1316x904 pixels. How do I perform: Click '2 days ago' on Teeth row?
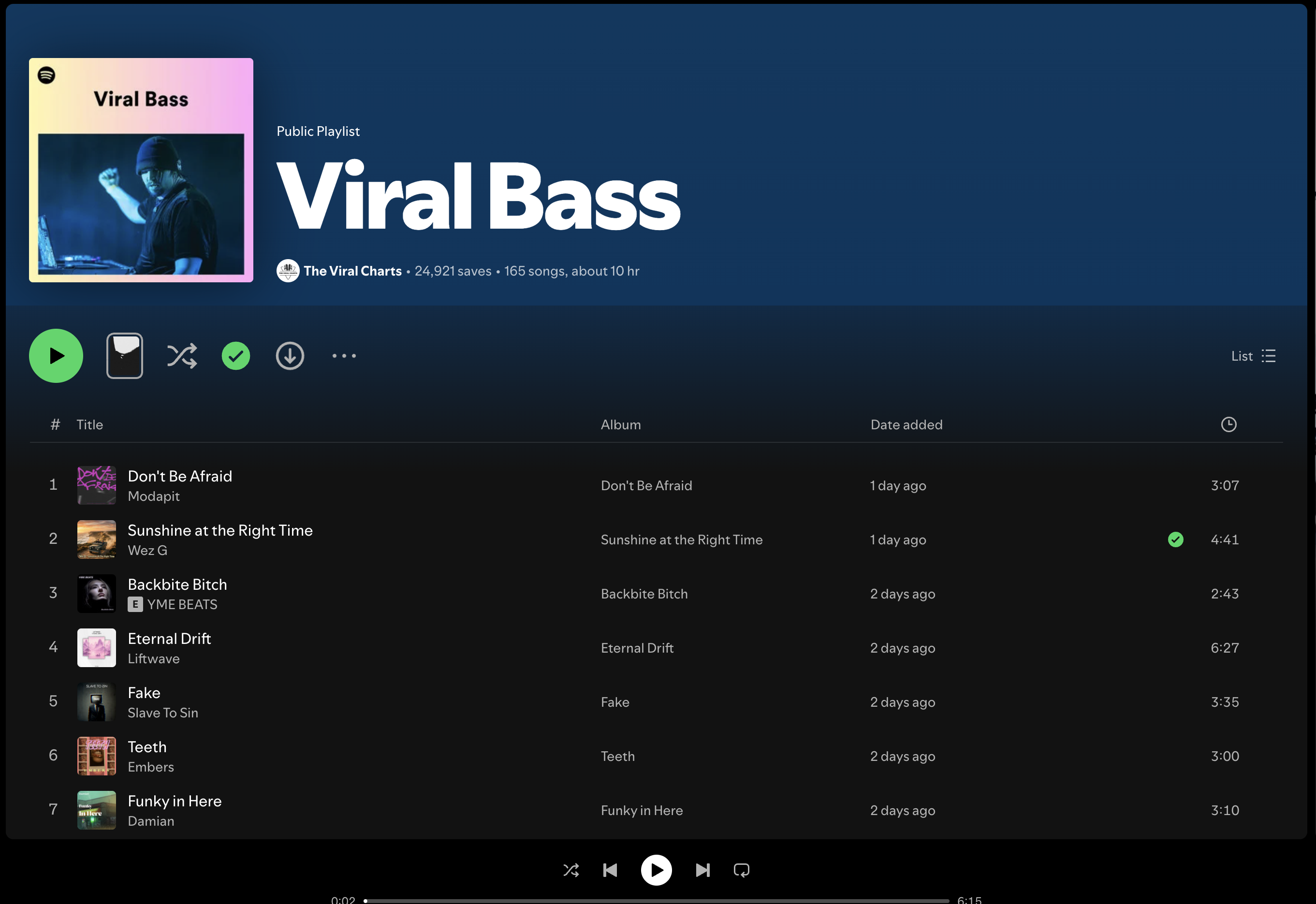tap(903, 756)
